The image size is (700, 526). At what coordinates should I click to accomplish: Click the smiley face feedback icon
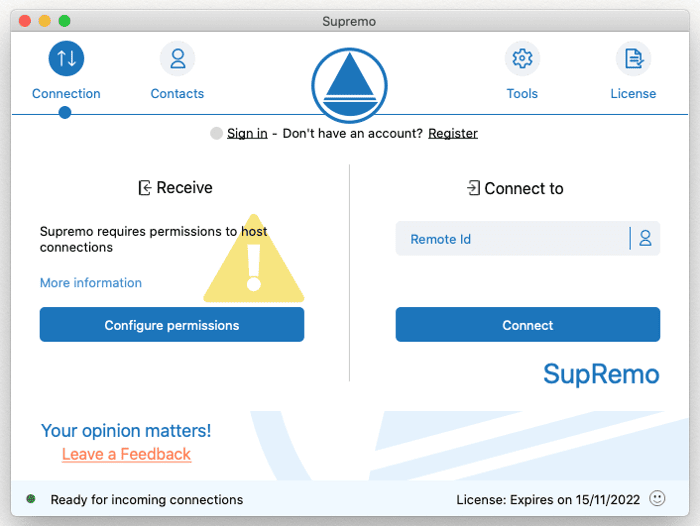coord(657,498)
